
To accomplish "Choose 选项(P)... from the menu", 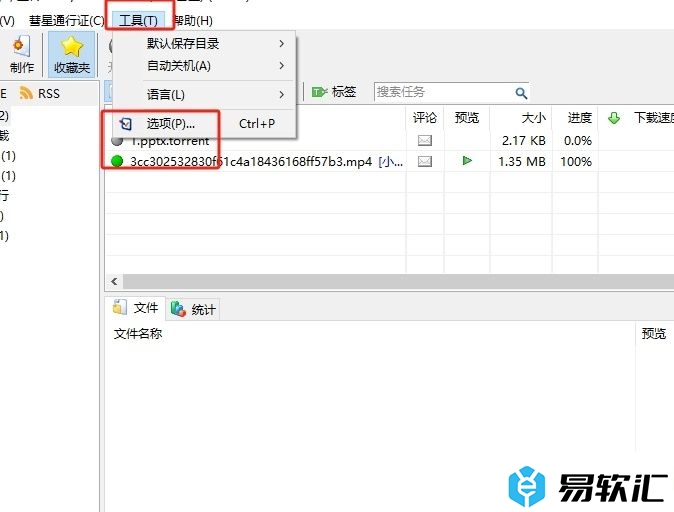I will (205, 124).
